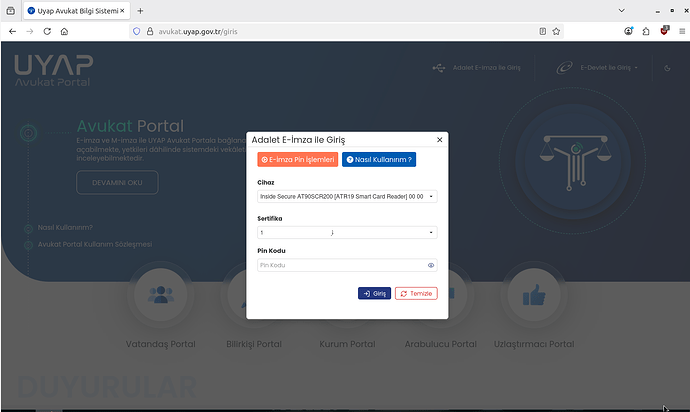
Task: Click DEVAMINI OKU button
Action: point(117,182)
